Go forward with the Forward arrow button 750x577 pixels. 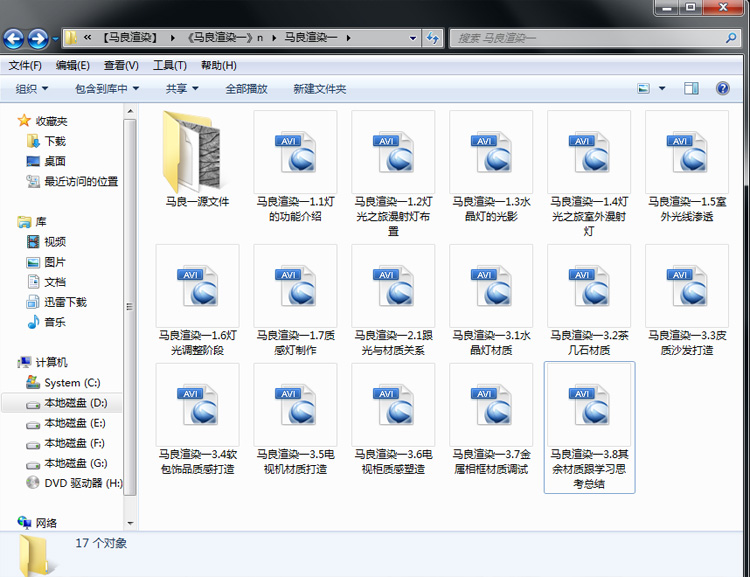[38, 38]
